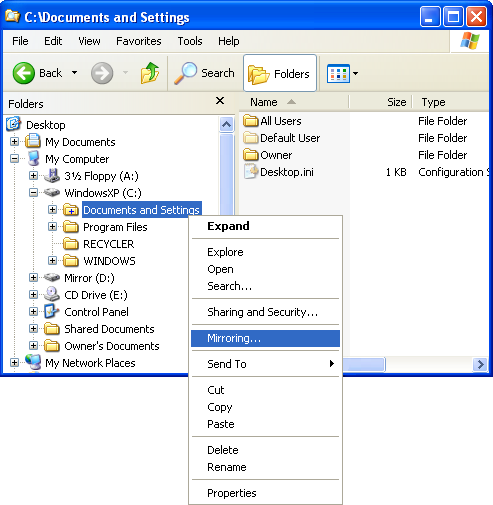493x505 pixels.
Task: Click the Documents and Settings folder icon
Action: click(x=71, y=210)
